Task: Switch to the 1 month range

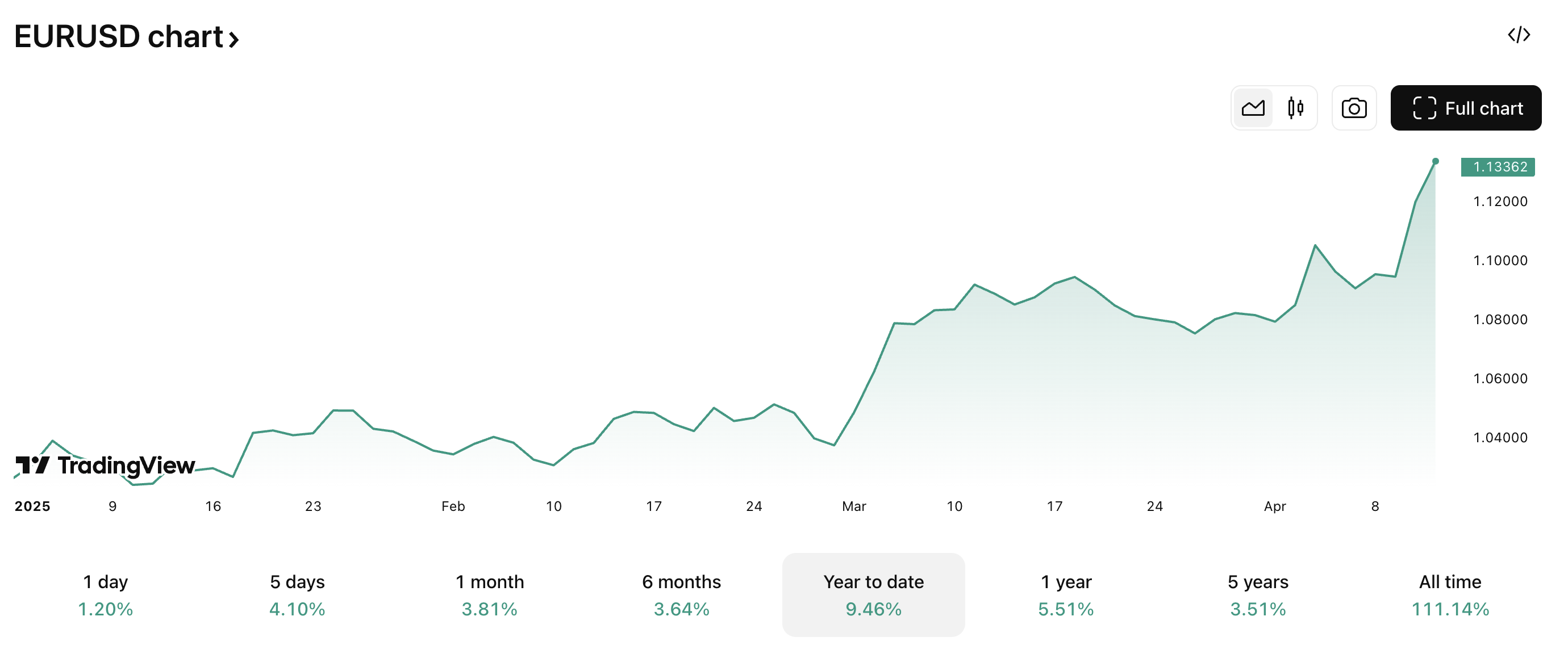Action: [489, 594]
